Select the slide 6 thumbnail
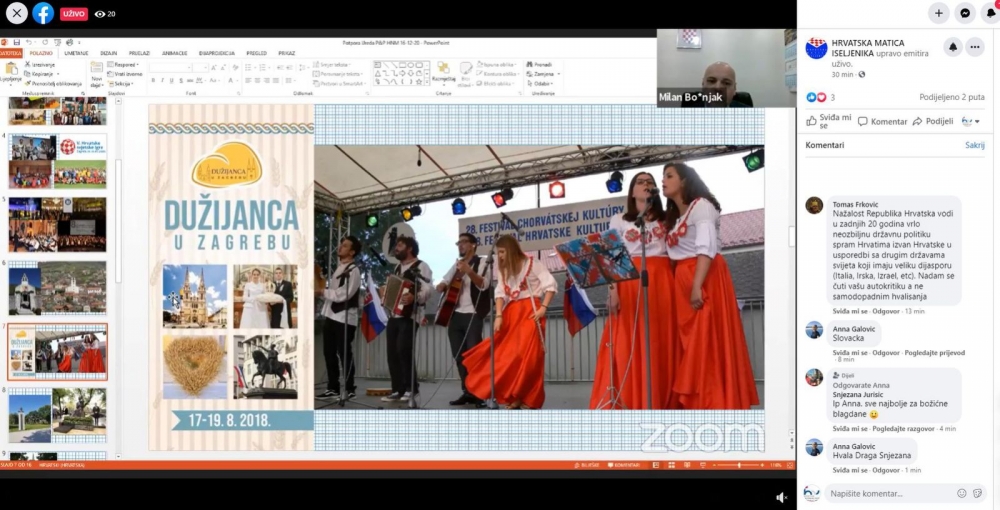 (57, 287)
